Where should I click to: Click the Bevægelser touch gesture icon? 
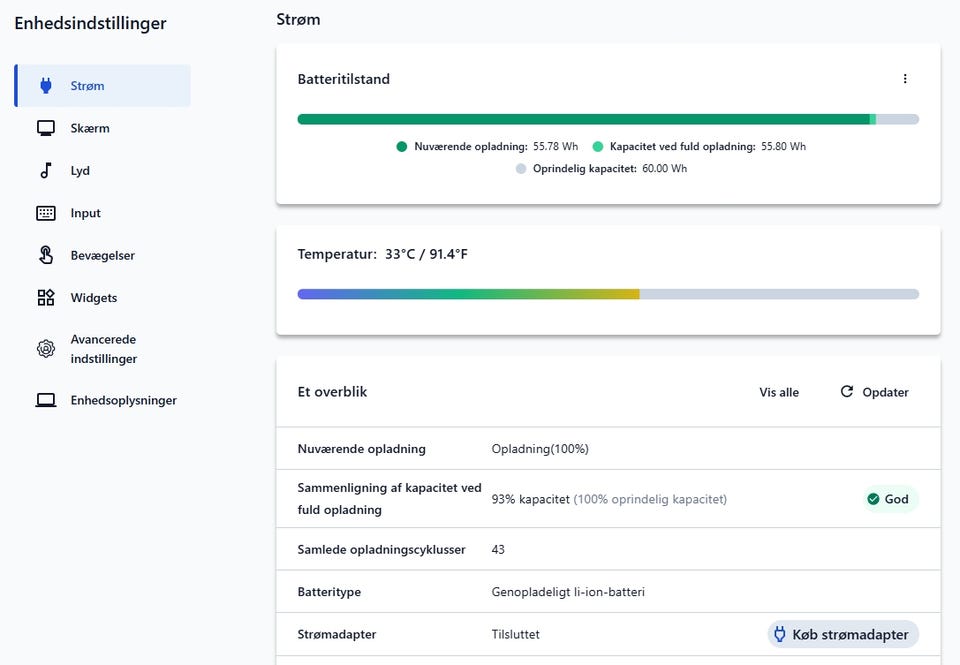coord(46,255)
